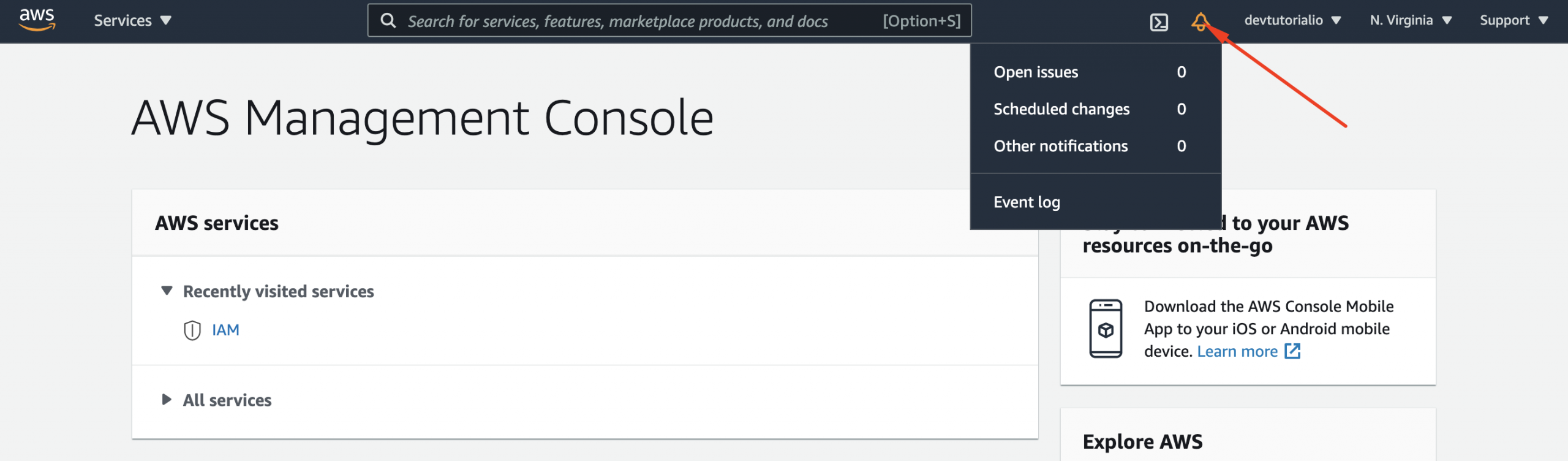Focus the services search input field

[x=669, y=21]
